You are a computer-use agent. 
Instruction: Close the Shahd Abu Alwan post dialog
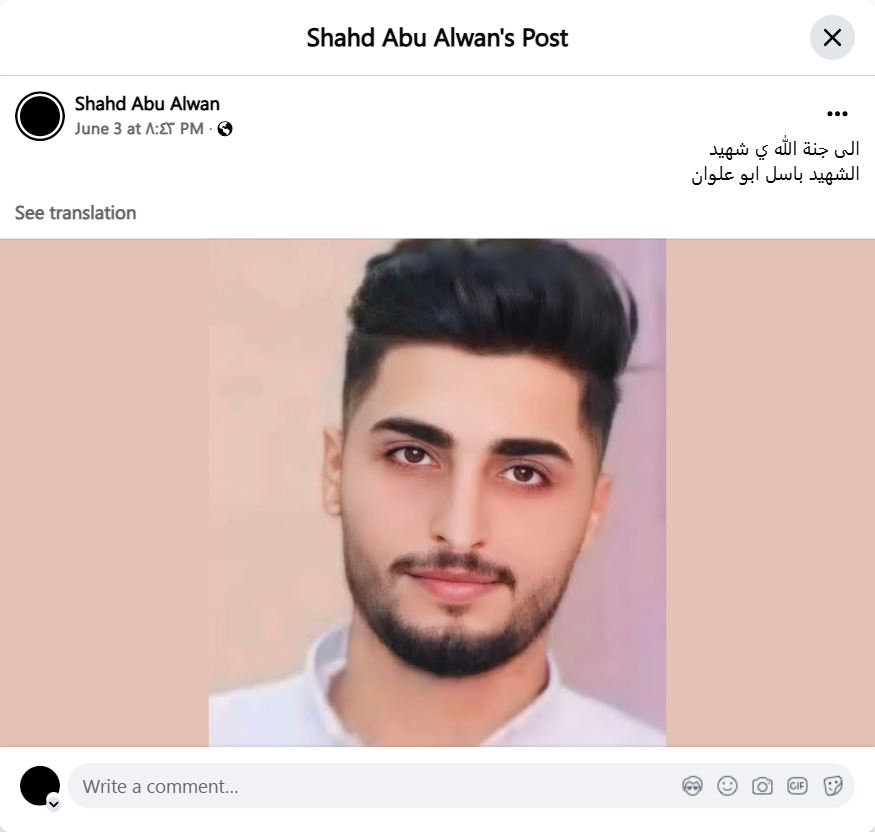point(832,37)
